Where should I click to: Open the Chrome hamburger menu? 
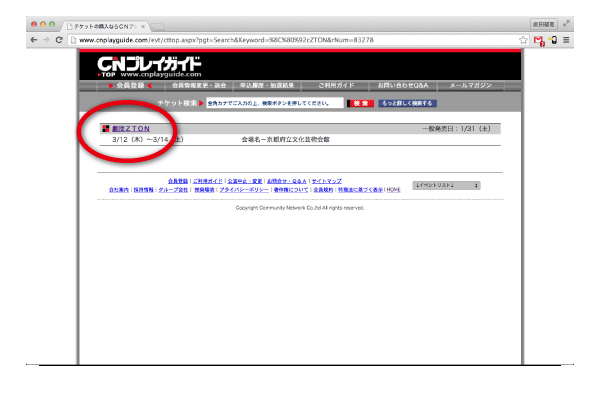pos(566,40)
